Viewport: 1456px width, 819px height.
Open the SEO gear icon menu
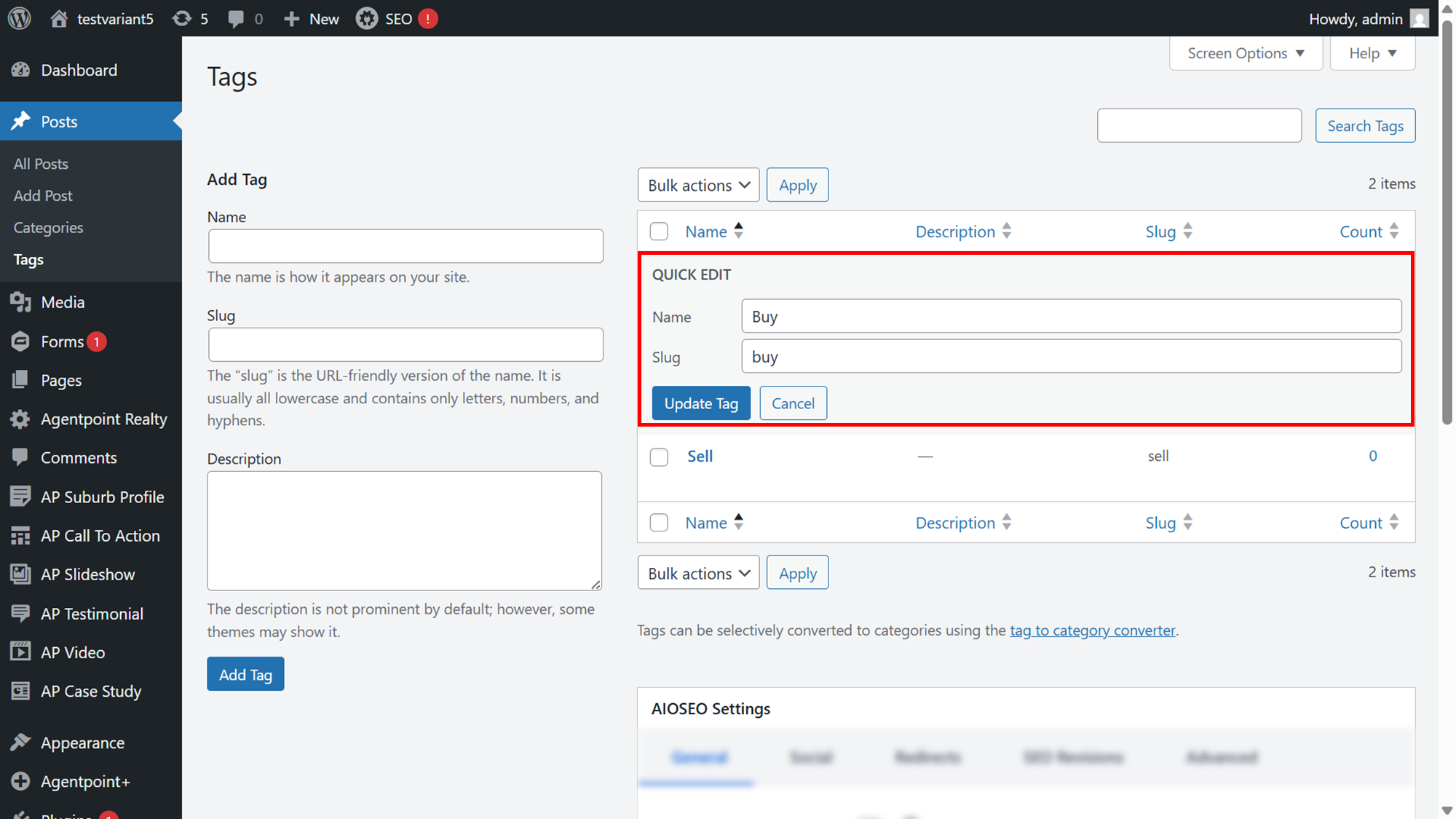pyautogui.click(x=367, y=18)
